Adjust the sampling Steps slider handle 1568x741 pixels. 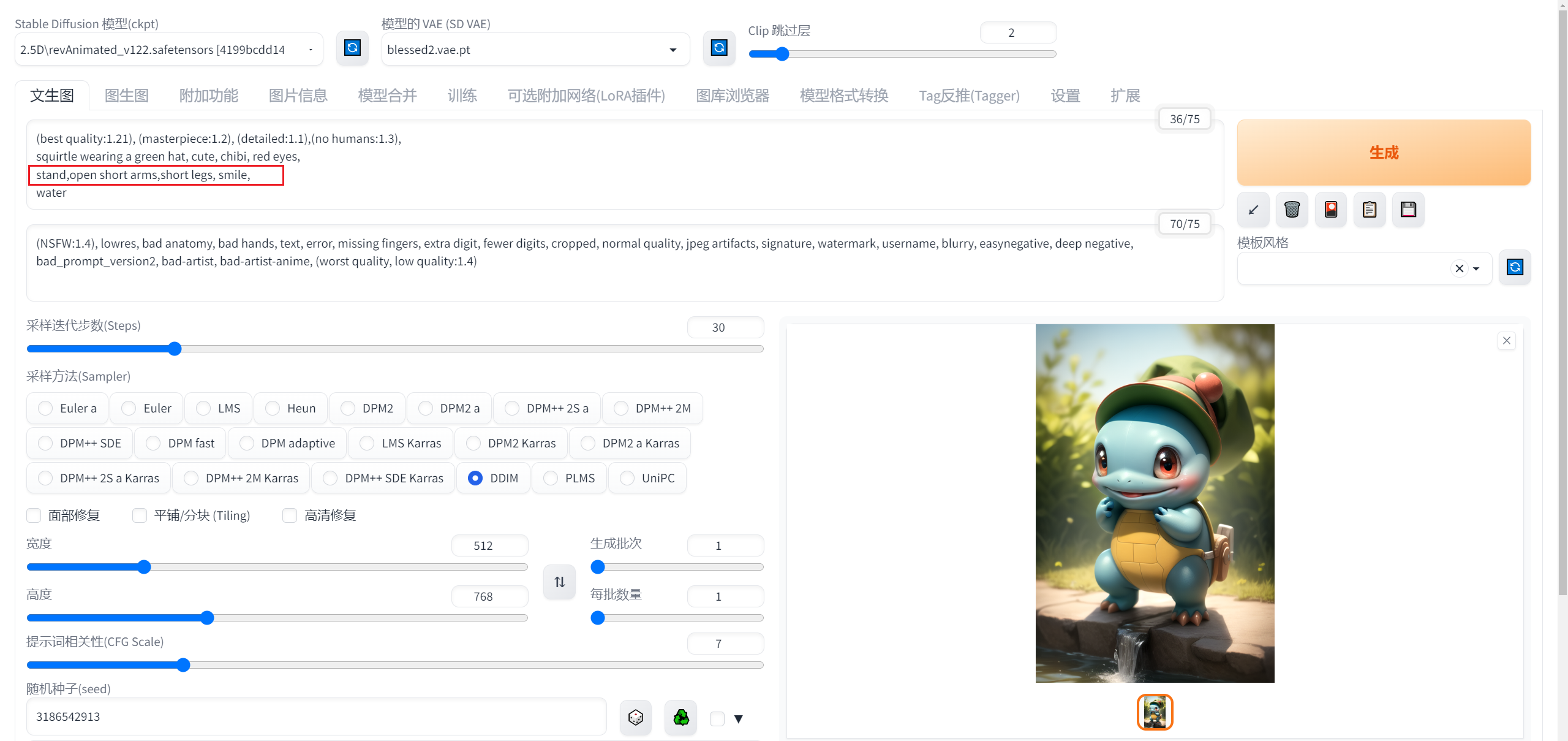point(175,349)
